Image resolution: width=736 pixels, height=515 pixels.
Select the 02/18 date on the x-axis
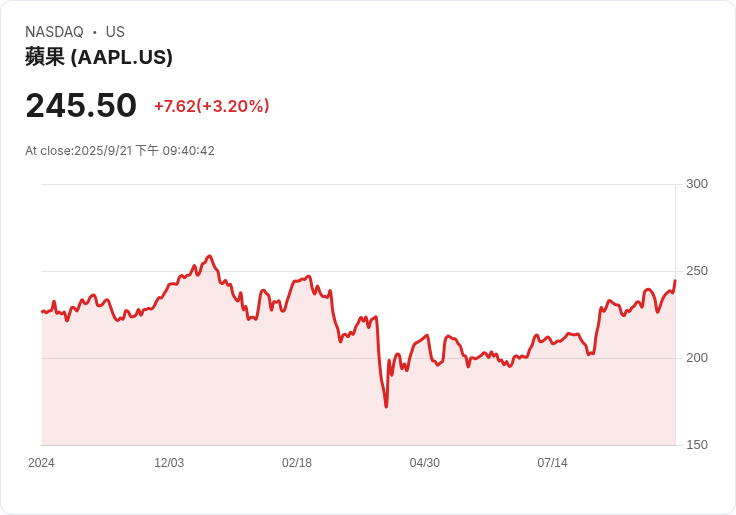coord(297,463)
